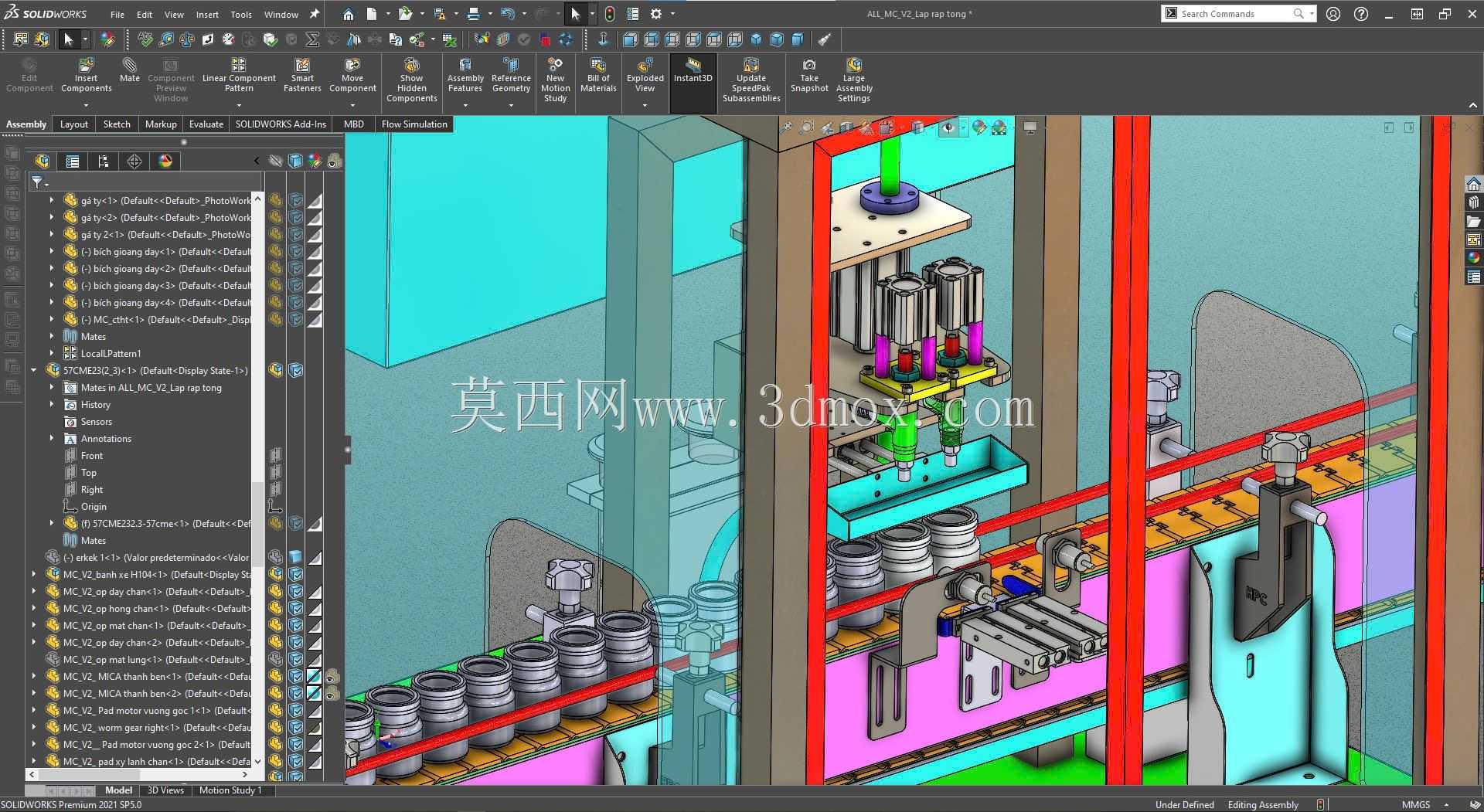Screen dimensions: 1484x812
Task: Open Smart Fasteners tool
Action: point(302,74)
